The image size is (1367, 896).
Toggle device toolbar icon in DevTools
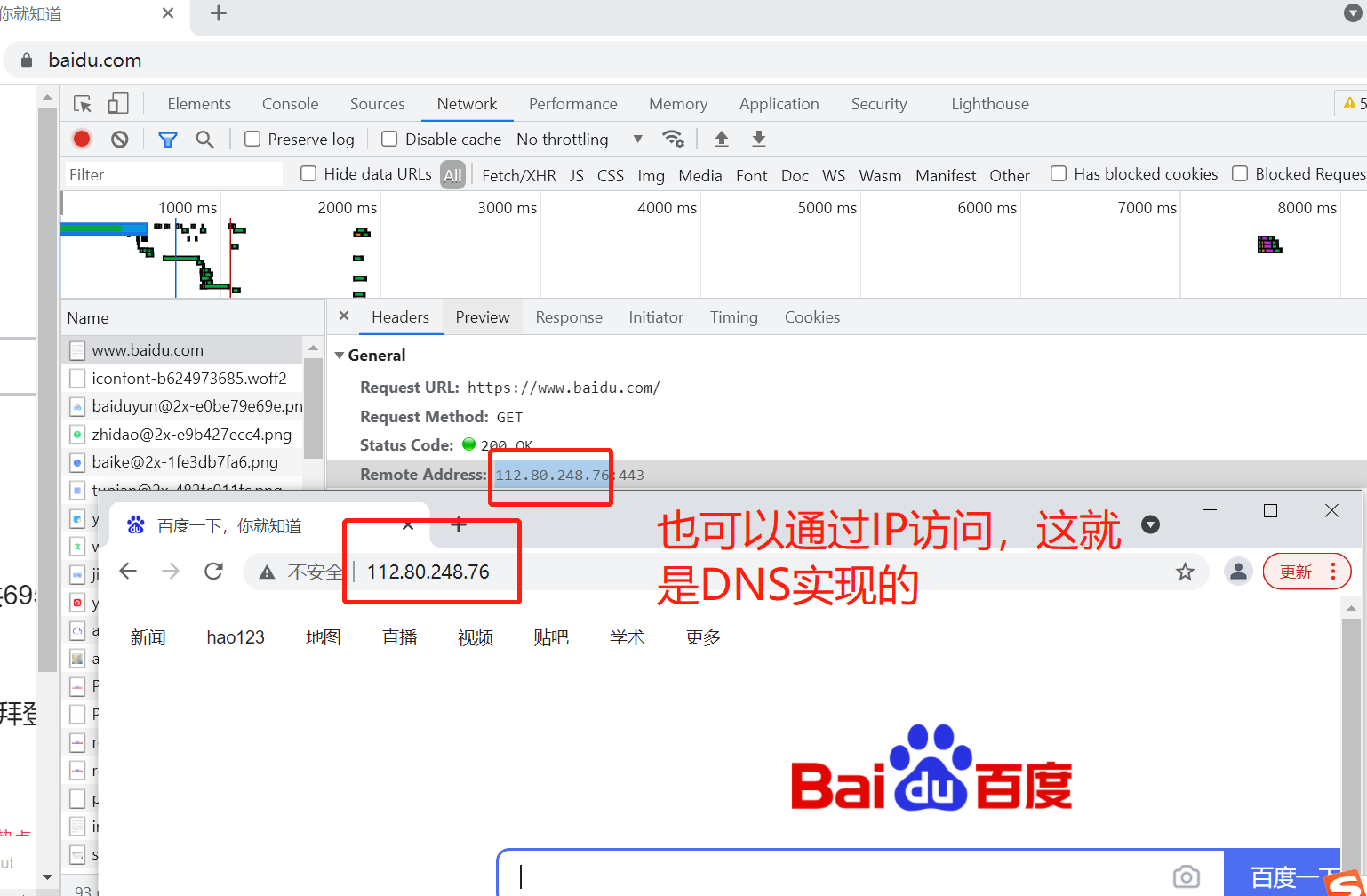click(x=118, y=104)
